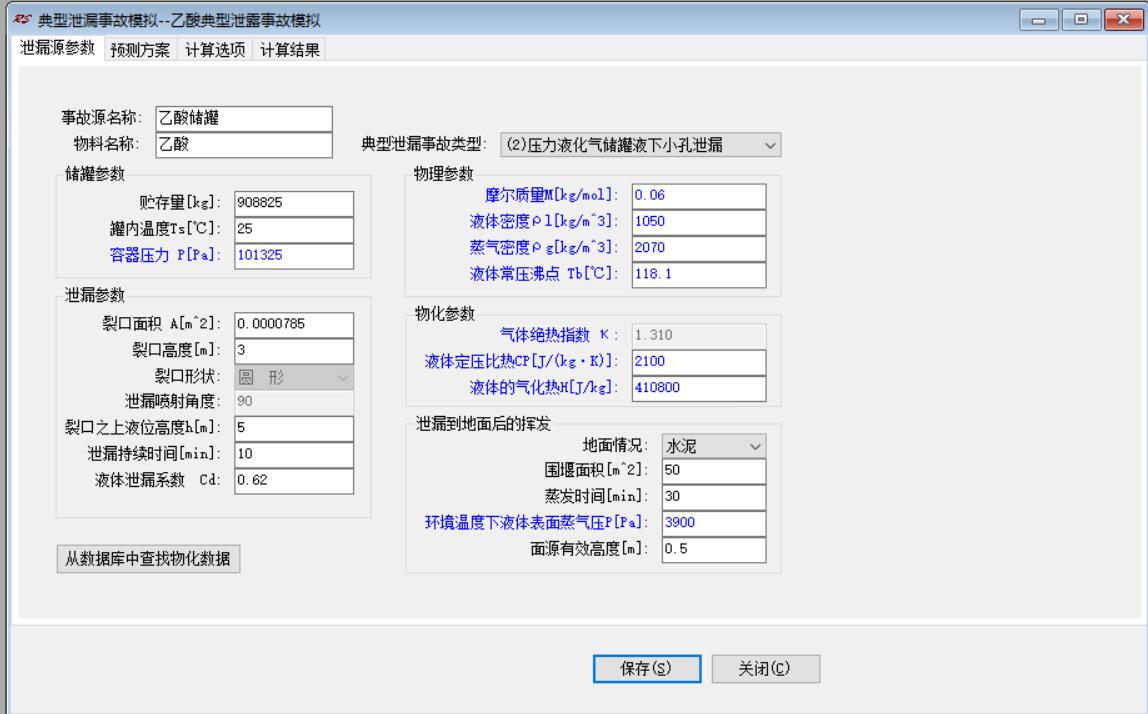
Task: Select the 泄漏源参数 tab
Action: coord(57,48)
